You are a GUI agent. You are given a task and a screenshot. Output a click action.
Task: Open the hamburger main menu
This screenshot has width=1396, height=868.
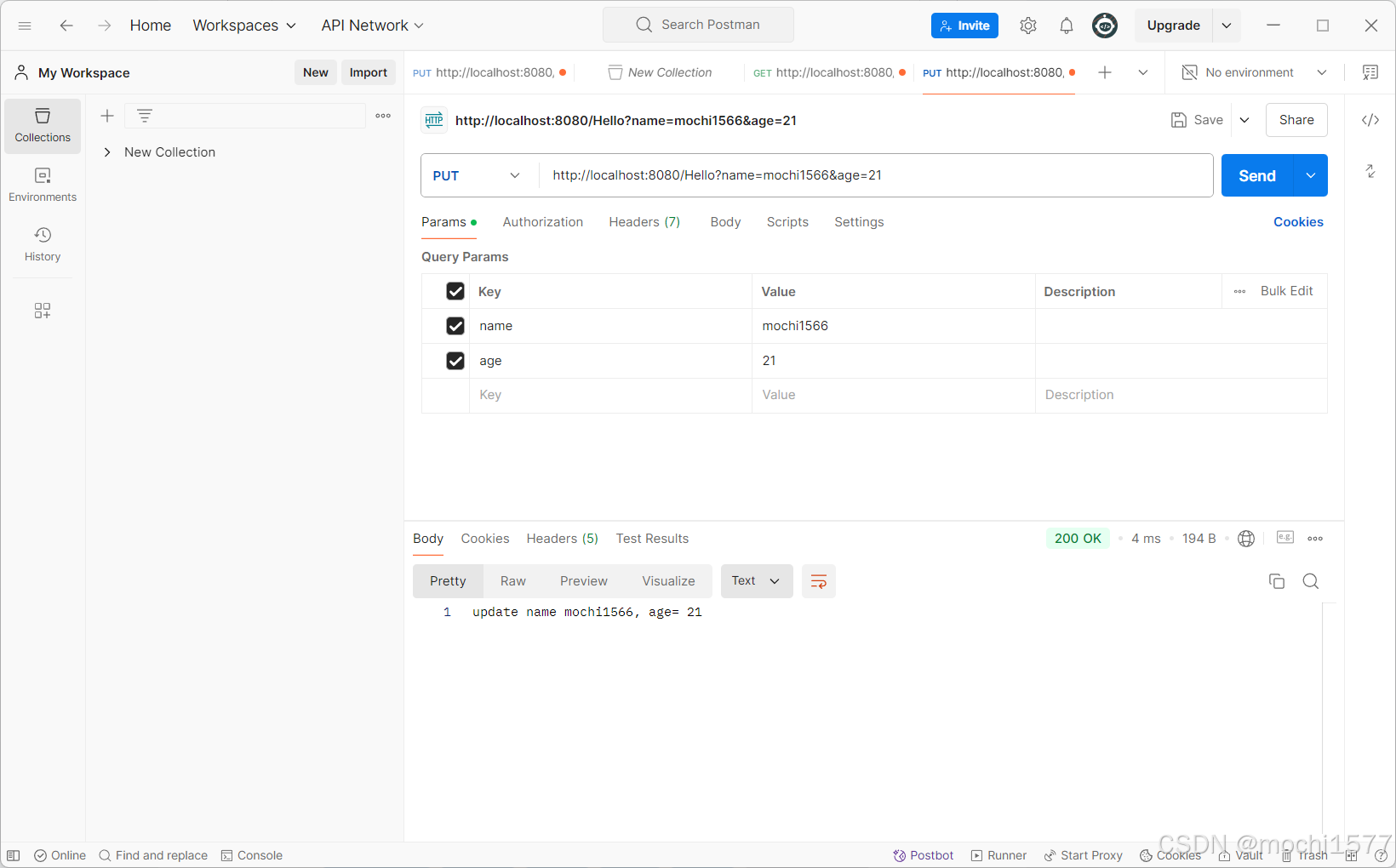coord(25,26)
